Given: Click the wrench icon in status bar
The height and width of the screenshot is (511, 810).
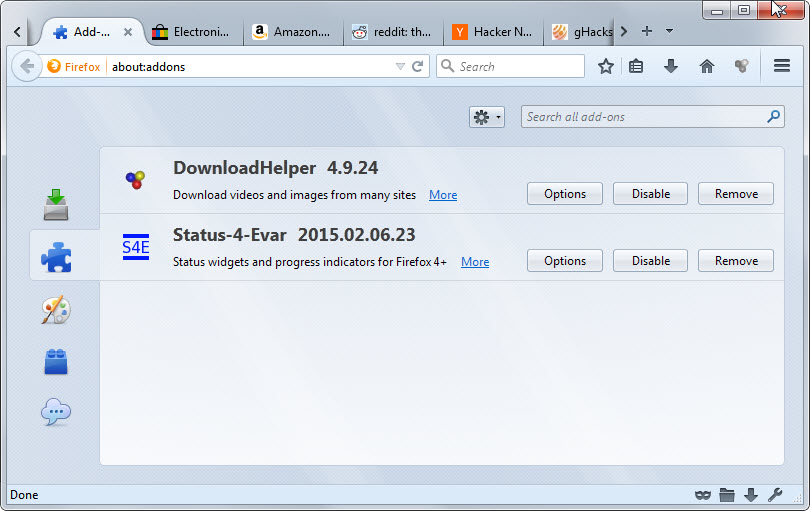Looking at the screenshot, I should [775, 495].
